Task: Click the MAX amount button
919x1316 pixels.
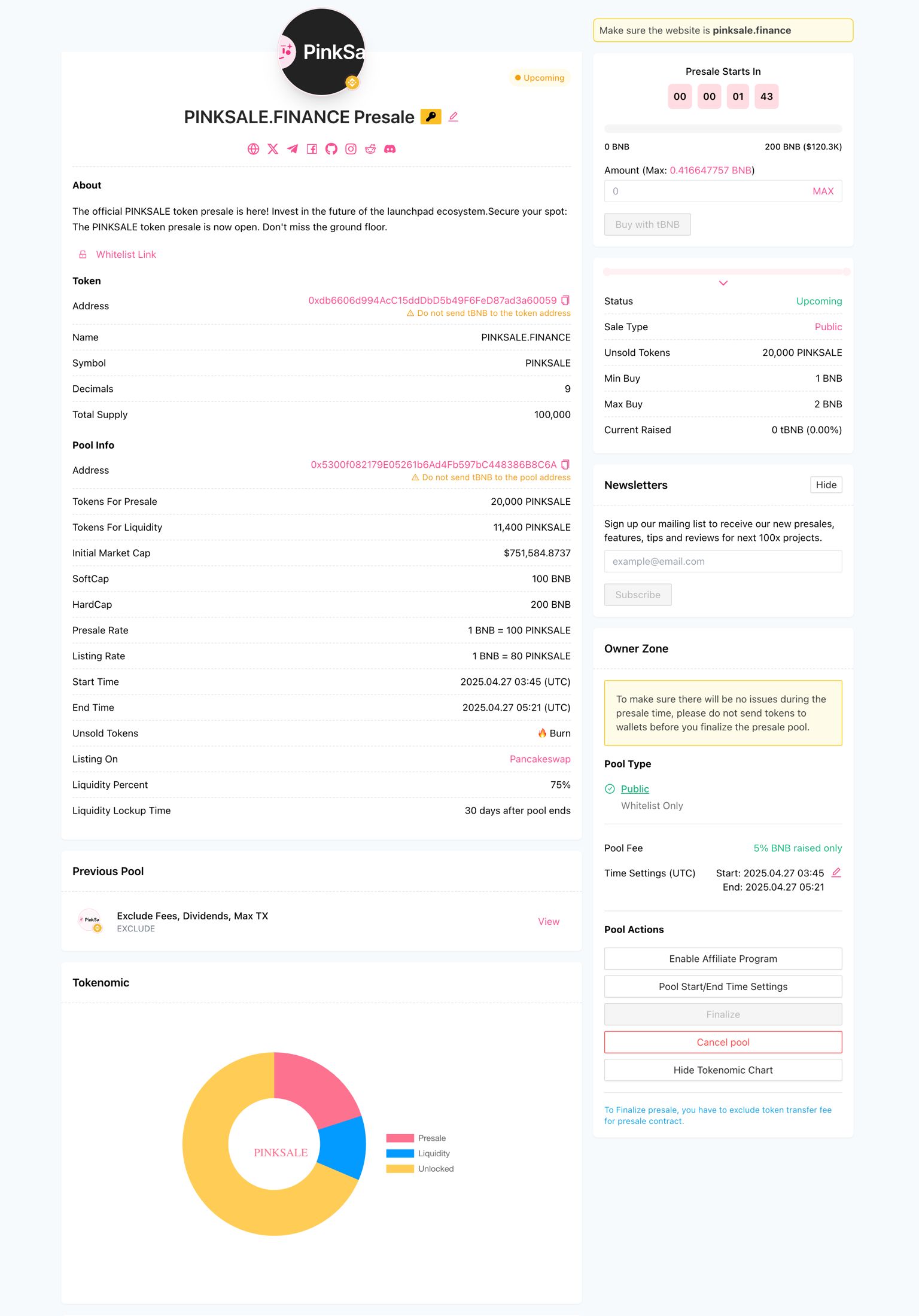Action: (823, 191)
